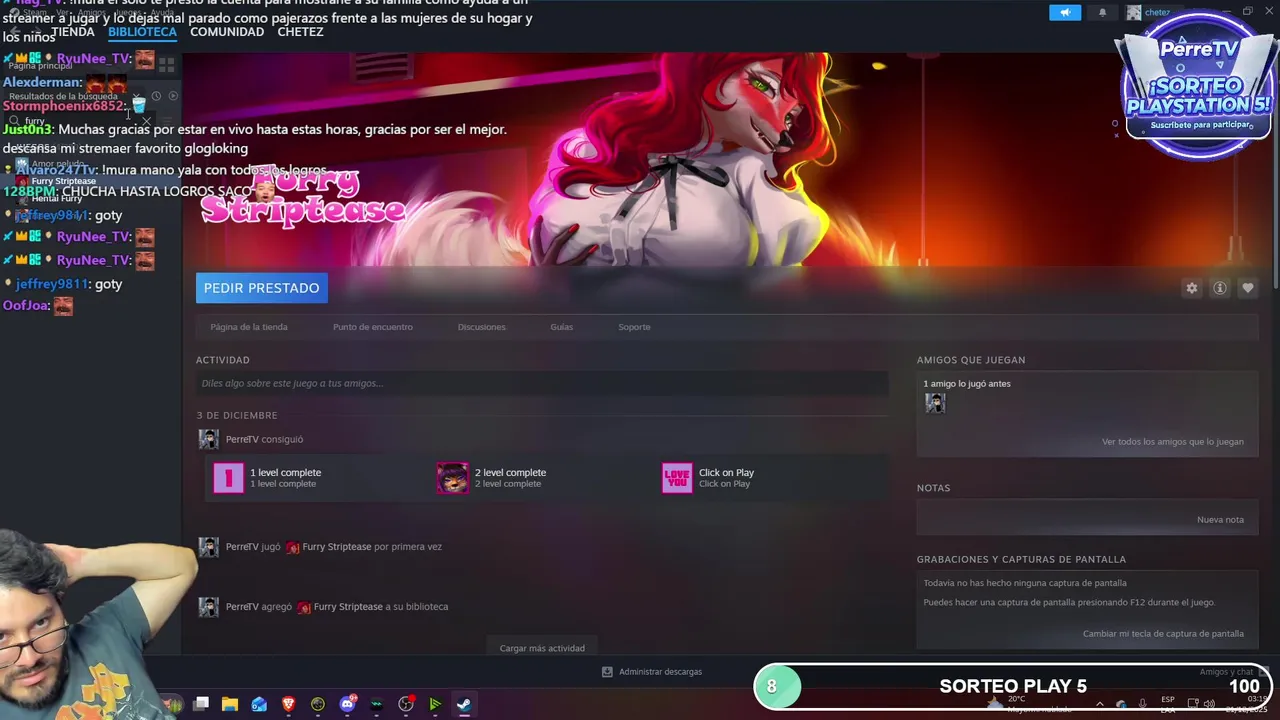This screenshot has height=720, width=1280.
Task: Open the game settings gear icon
Action: [1191, 288]
